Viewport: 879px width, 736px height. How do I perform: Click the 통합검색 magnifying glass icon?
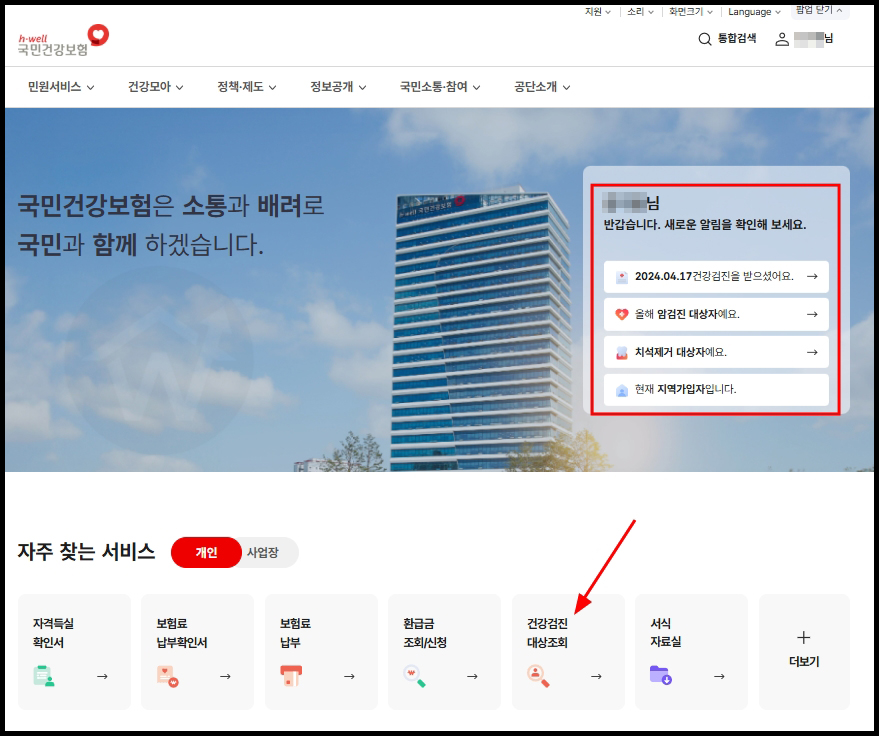(705, 39)
